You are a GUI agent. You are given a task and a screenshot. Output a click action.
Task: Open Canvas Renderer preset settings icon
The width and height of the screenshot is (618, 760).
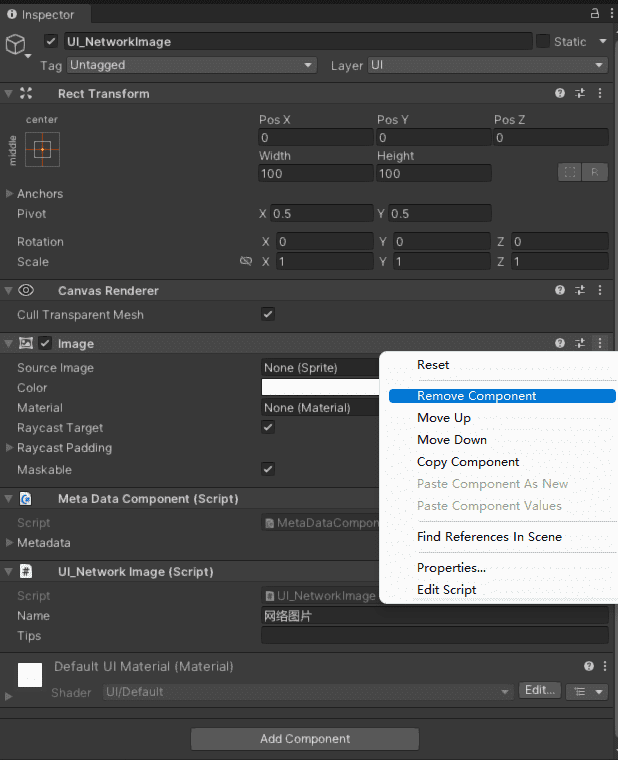click(x=580, y=290)
